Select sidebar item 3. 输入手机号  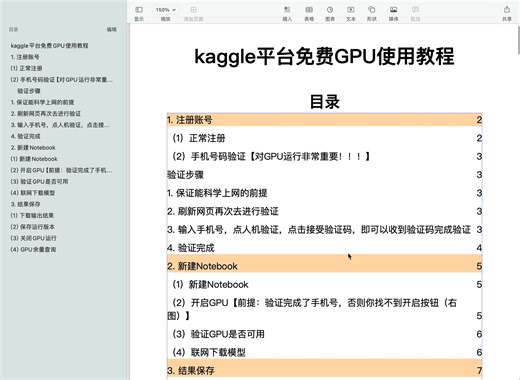click(60, 125)
